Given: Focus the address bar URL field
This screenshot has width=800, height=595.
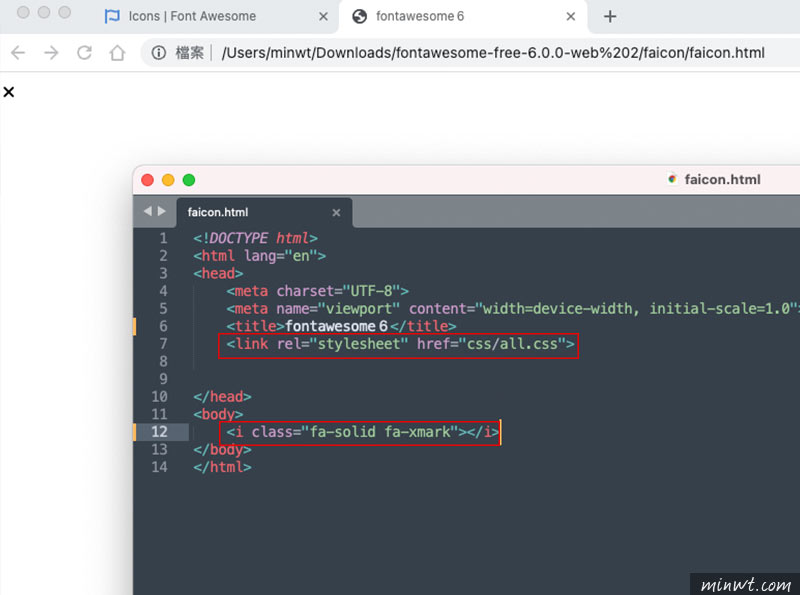Looking at the screenshot, I should (493, 53).
